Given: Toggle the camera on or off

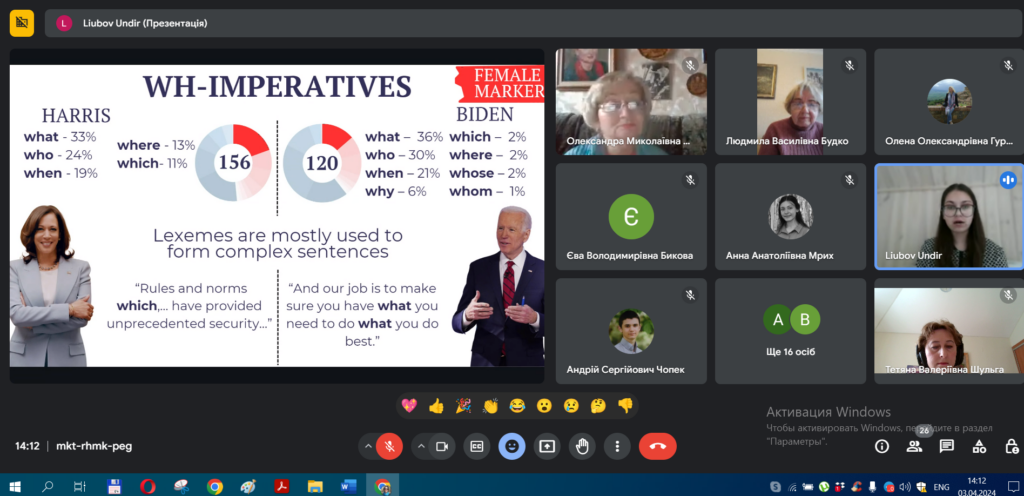Looking at the screenshot, I should click(x=442, y=446).
